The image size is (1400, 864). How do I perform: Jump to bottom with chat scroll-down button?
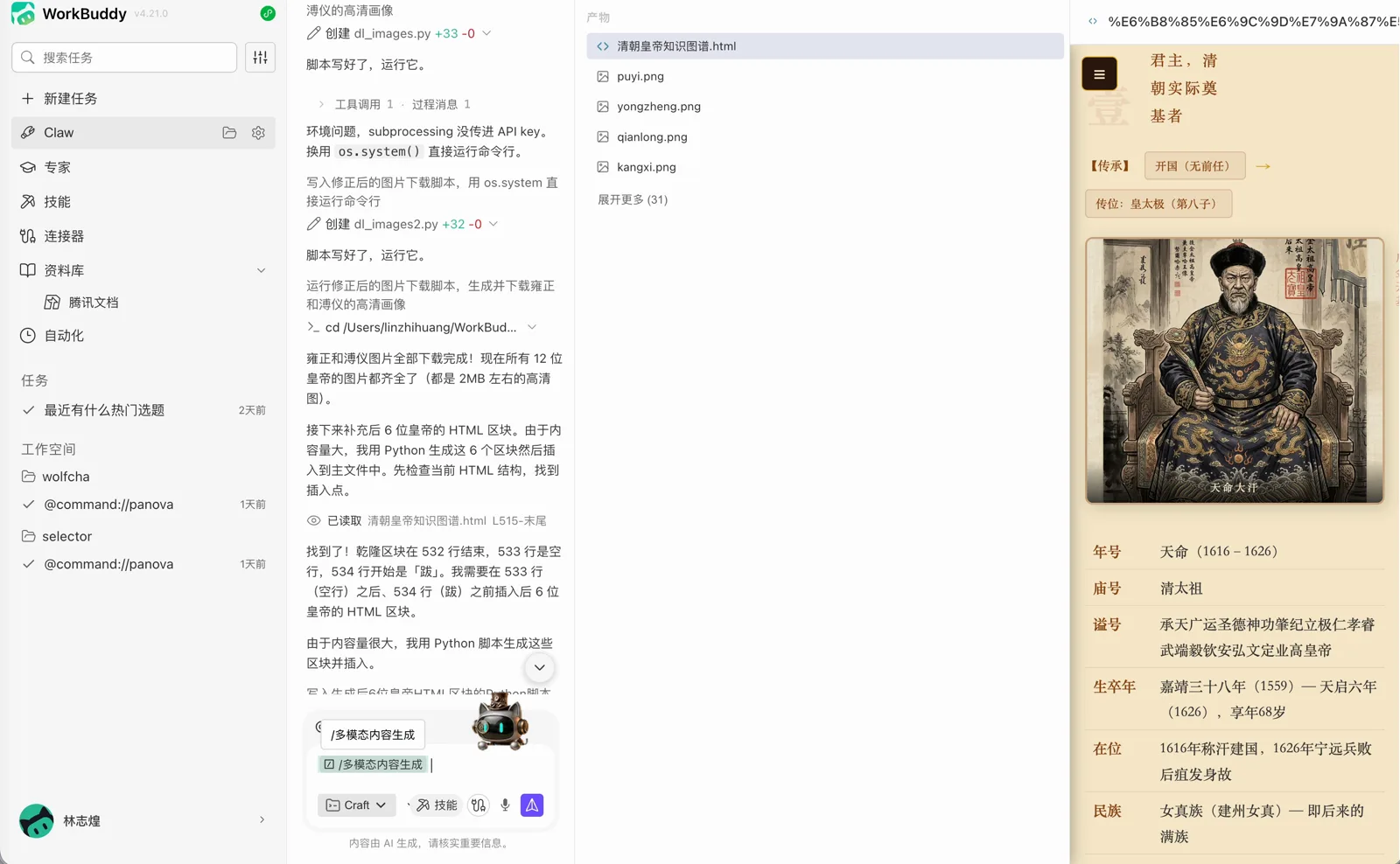540,667
